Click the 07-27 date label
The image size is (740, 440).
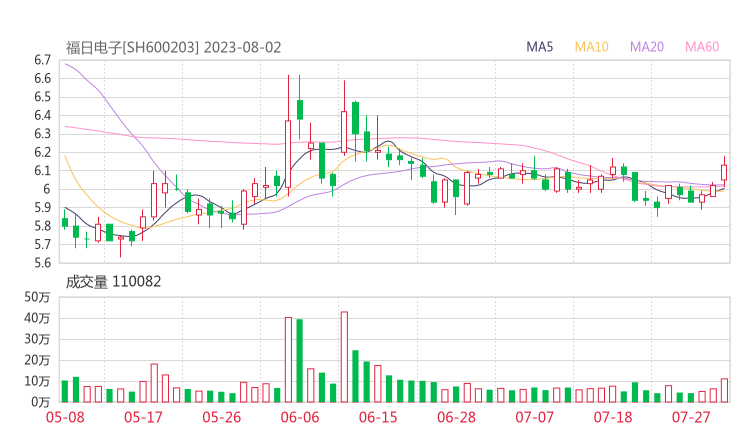pos(691,417)
